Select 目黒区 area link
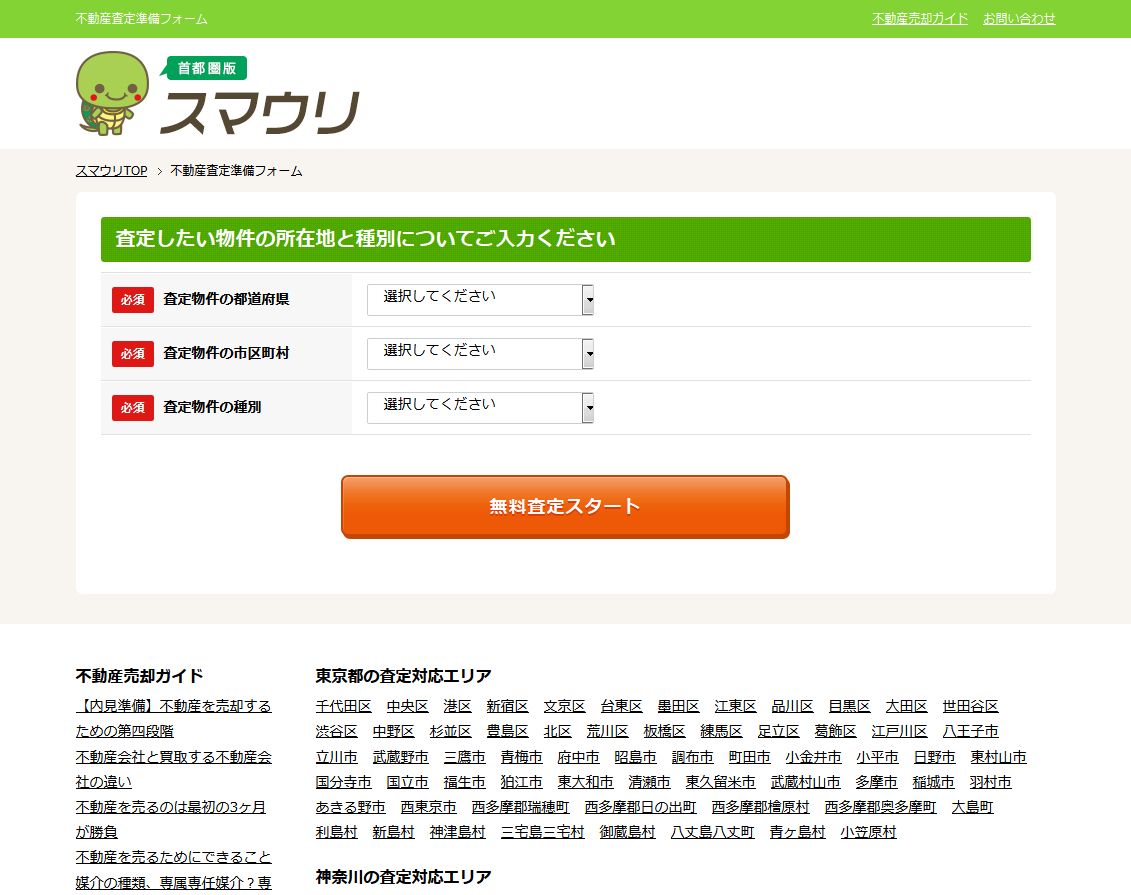 point(849,706)
